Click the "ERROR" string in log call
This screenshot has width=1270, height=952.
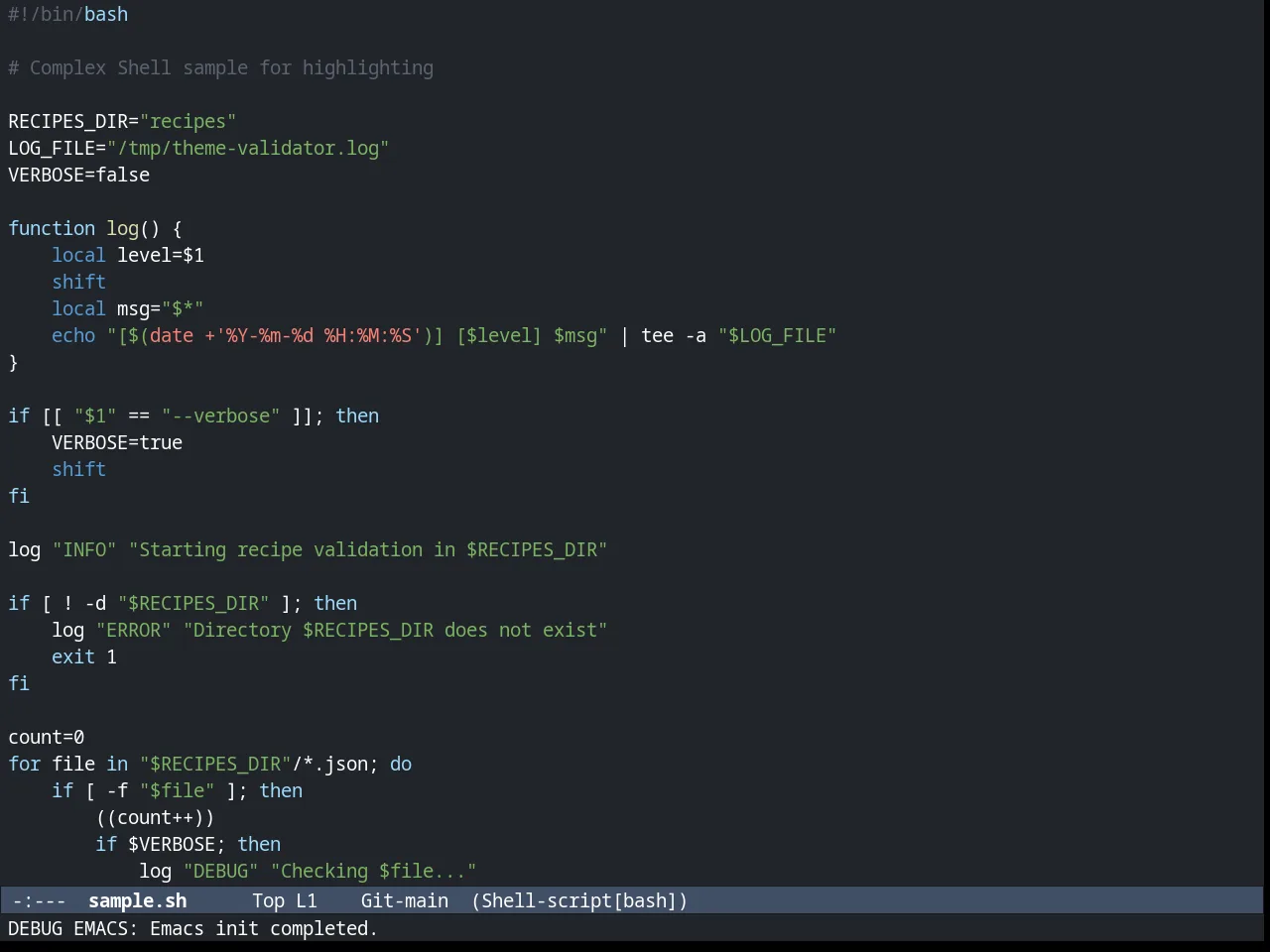[x=133, y=630]
